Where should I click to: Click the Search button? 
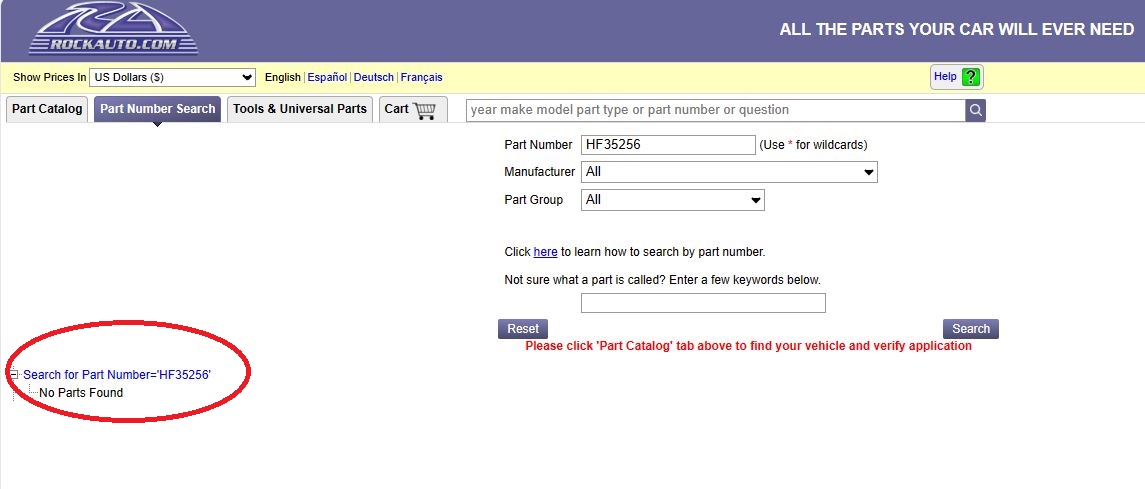click(x=970, y=329)
